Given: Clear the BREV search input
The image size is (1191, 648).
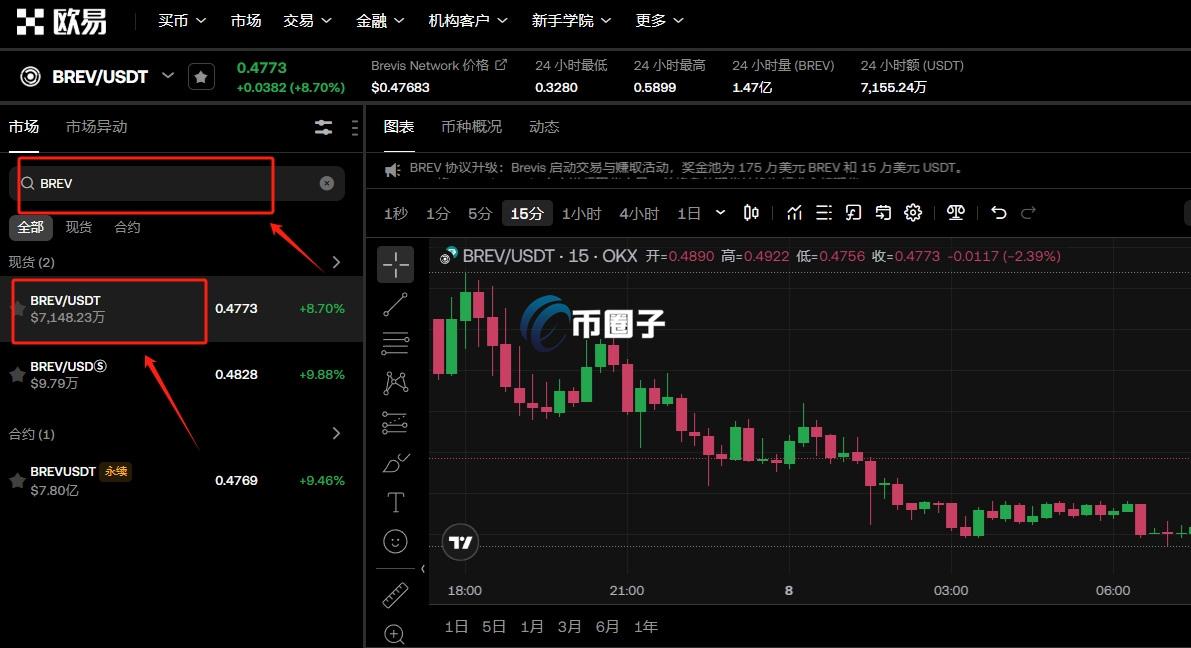Looking at the screenshot, I should tap(327, 182).
